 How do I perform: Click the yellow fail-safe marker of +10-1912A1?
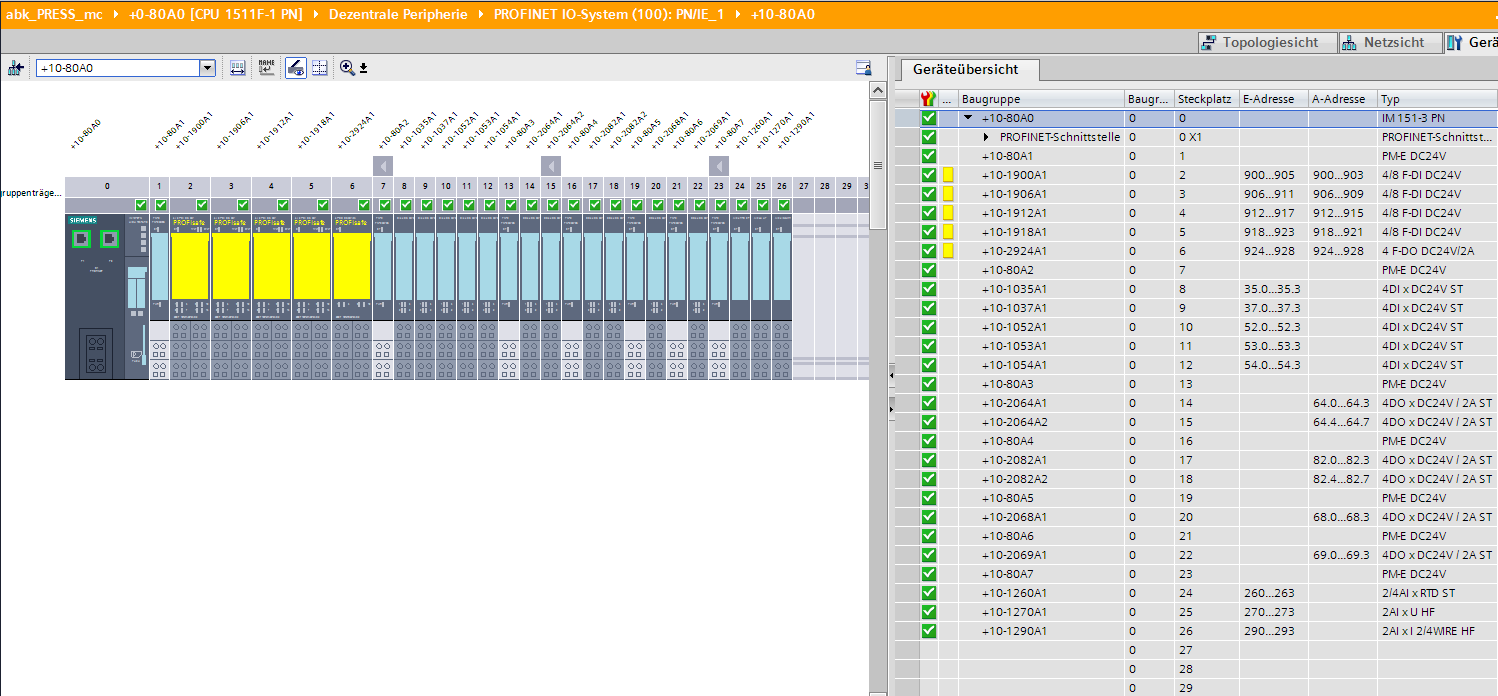(948, 213)
